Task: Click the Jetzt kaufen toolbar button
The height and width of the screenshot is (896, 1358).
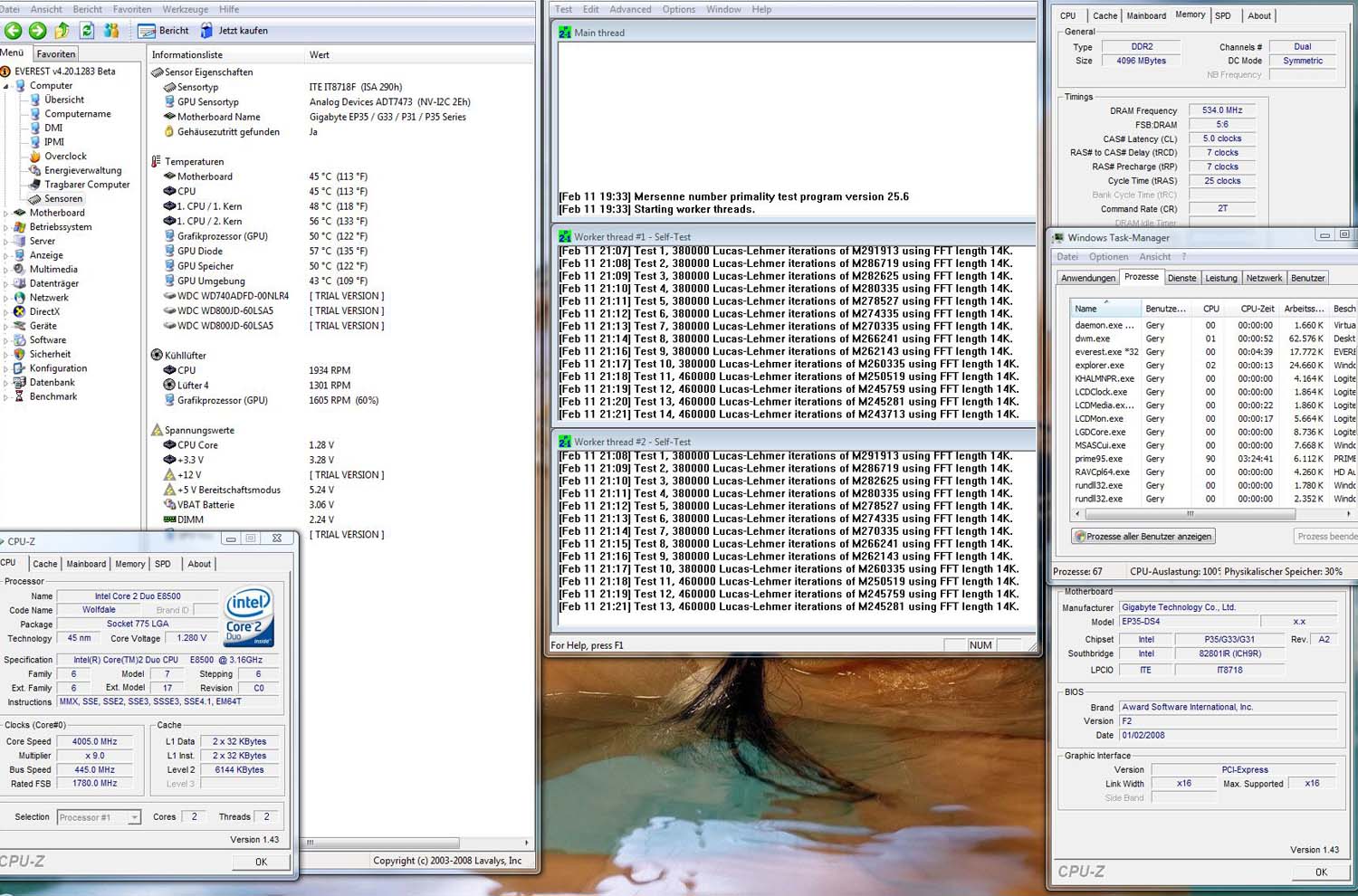Action: 234,31
